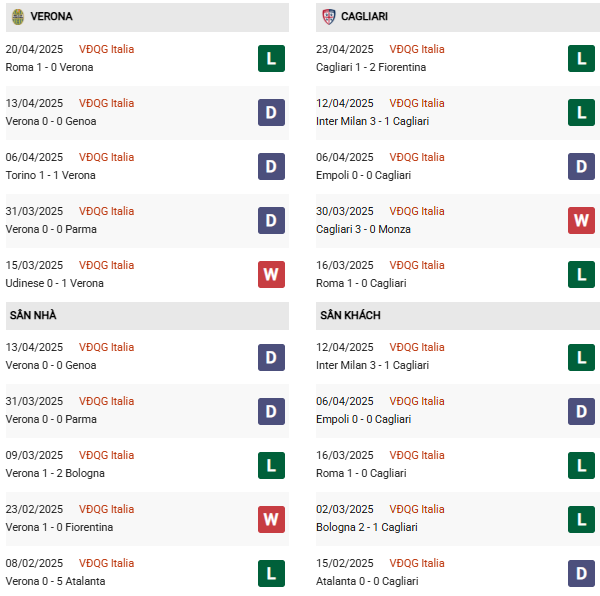This screenshot has width=600, height=596.
Task: Click the Cagliari club crest icon
Action: 329,17
